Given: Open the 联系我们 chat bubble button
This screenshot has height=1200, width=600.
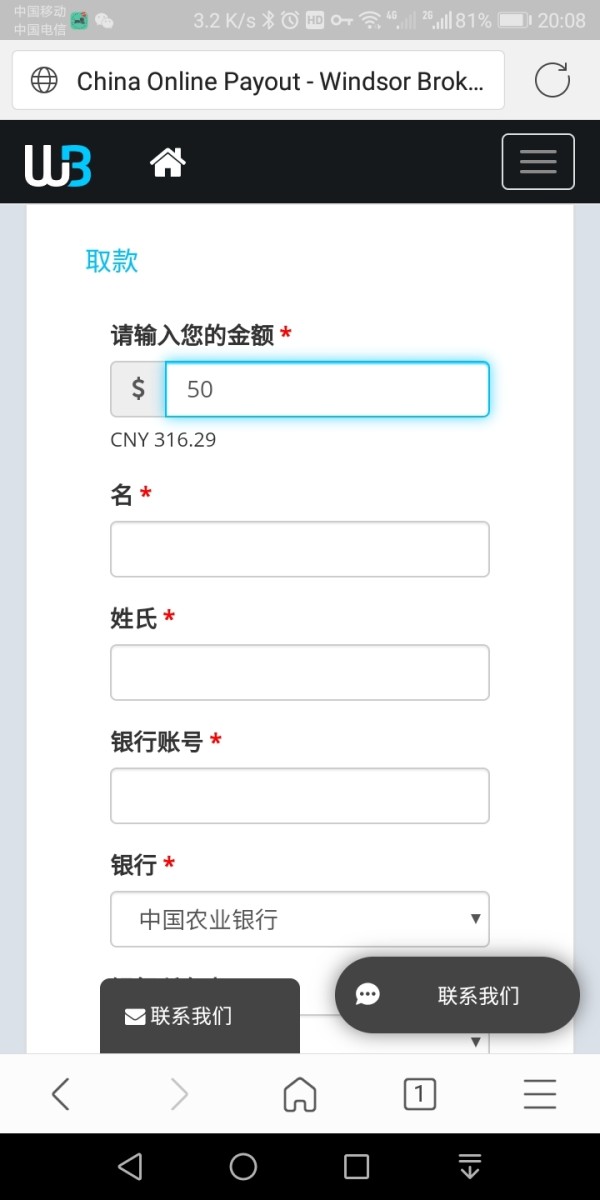Looking at the screenshot, I should pos(457,995).
